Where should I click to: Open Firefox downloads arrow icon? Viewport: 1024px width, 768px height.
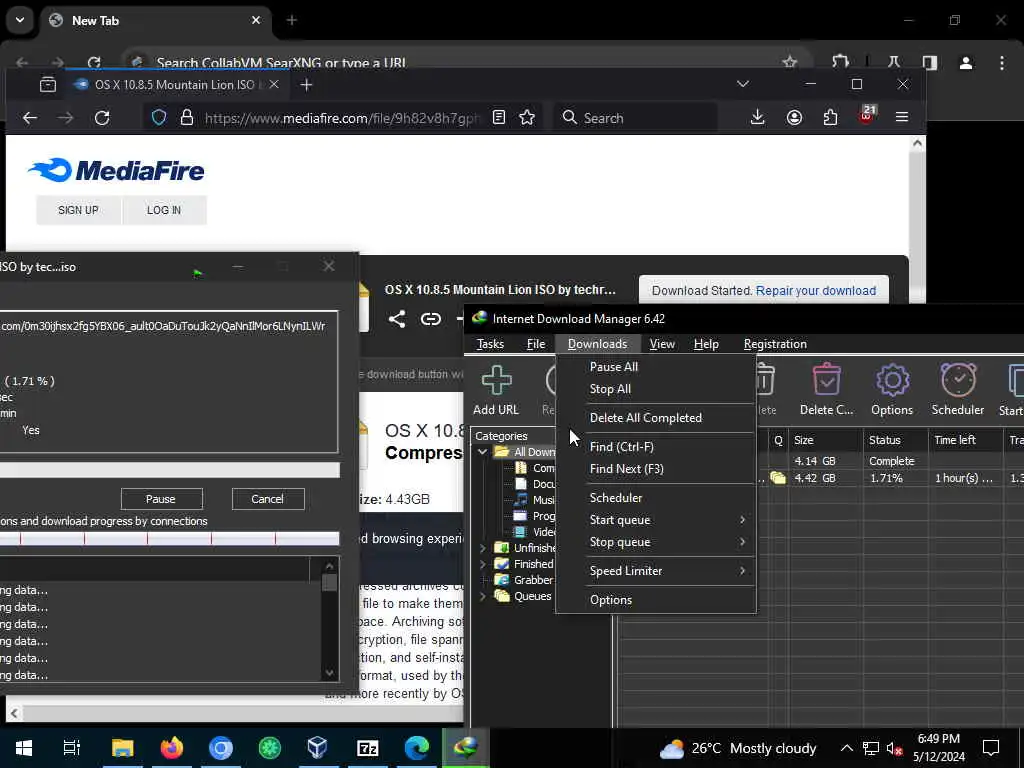(x=758, y=118)
